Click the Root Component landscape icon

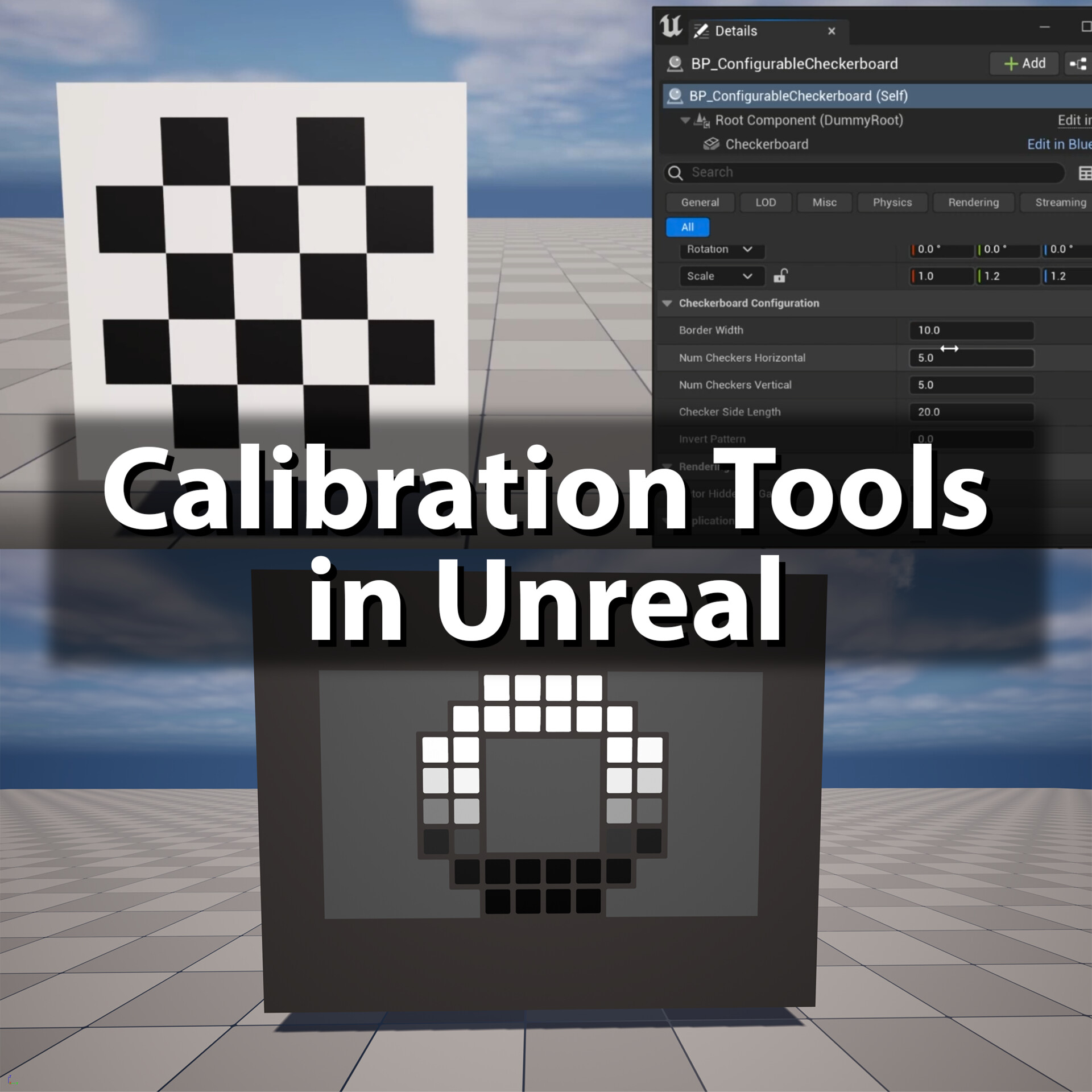701,120
